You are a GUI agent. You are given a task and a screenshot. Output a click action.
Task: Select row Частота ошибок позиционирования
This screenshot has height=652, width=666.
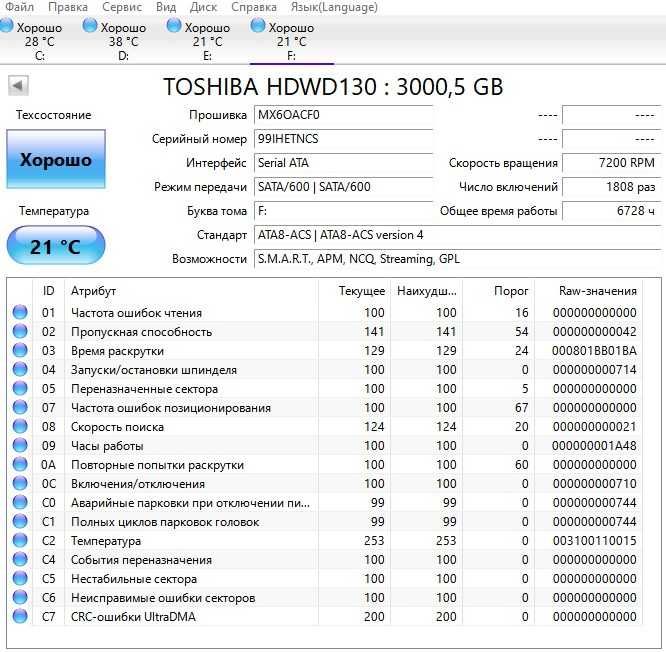coord(325,408)
